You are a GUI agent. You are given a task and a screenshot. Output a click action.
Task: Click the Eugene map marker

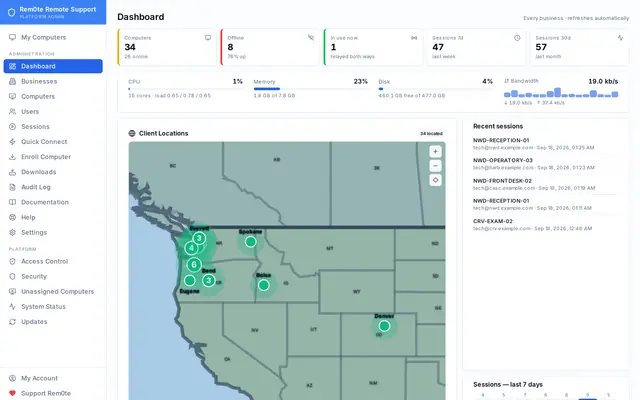click(189, 280)
